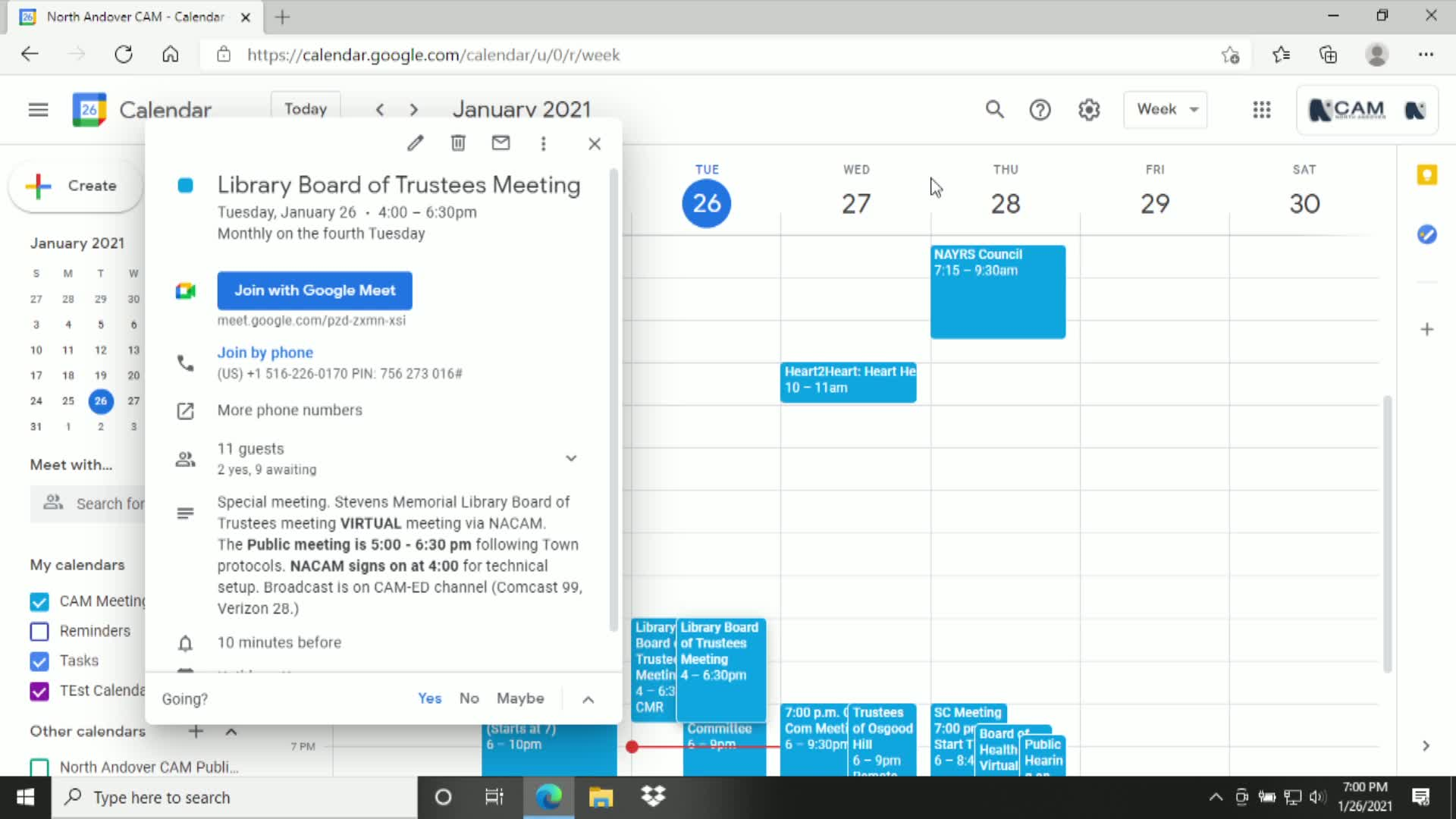This screenshot has width=1456, height=819.
Task: Close the event details popup
Action: pos(595,143)
